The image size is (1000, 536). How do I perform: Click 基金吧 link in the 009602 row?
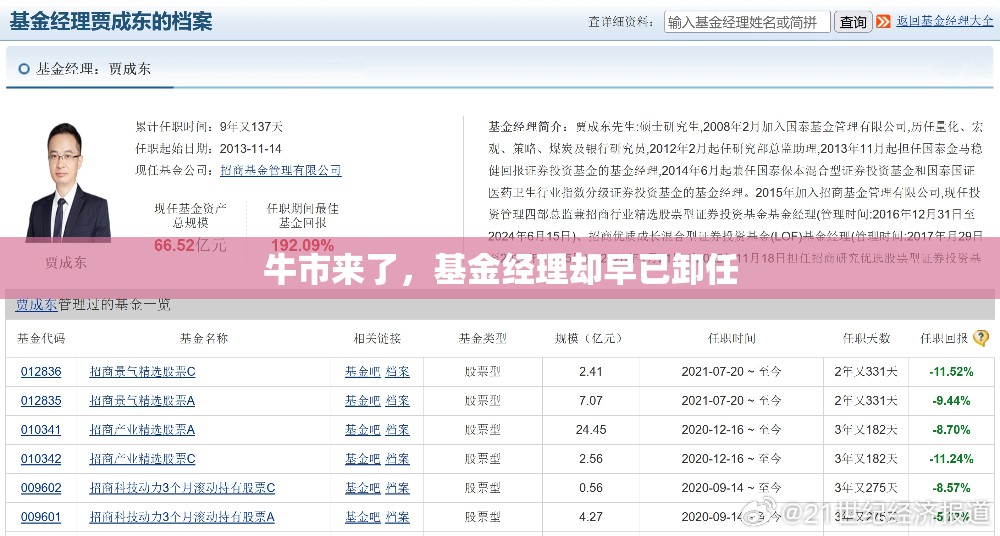362,488
